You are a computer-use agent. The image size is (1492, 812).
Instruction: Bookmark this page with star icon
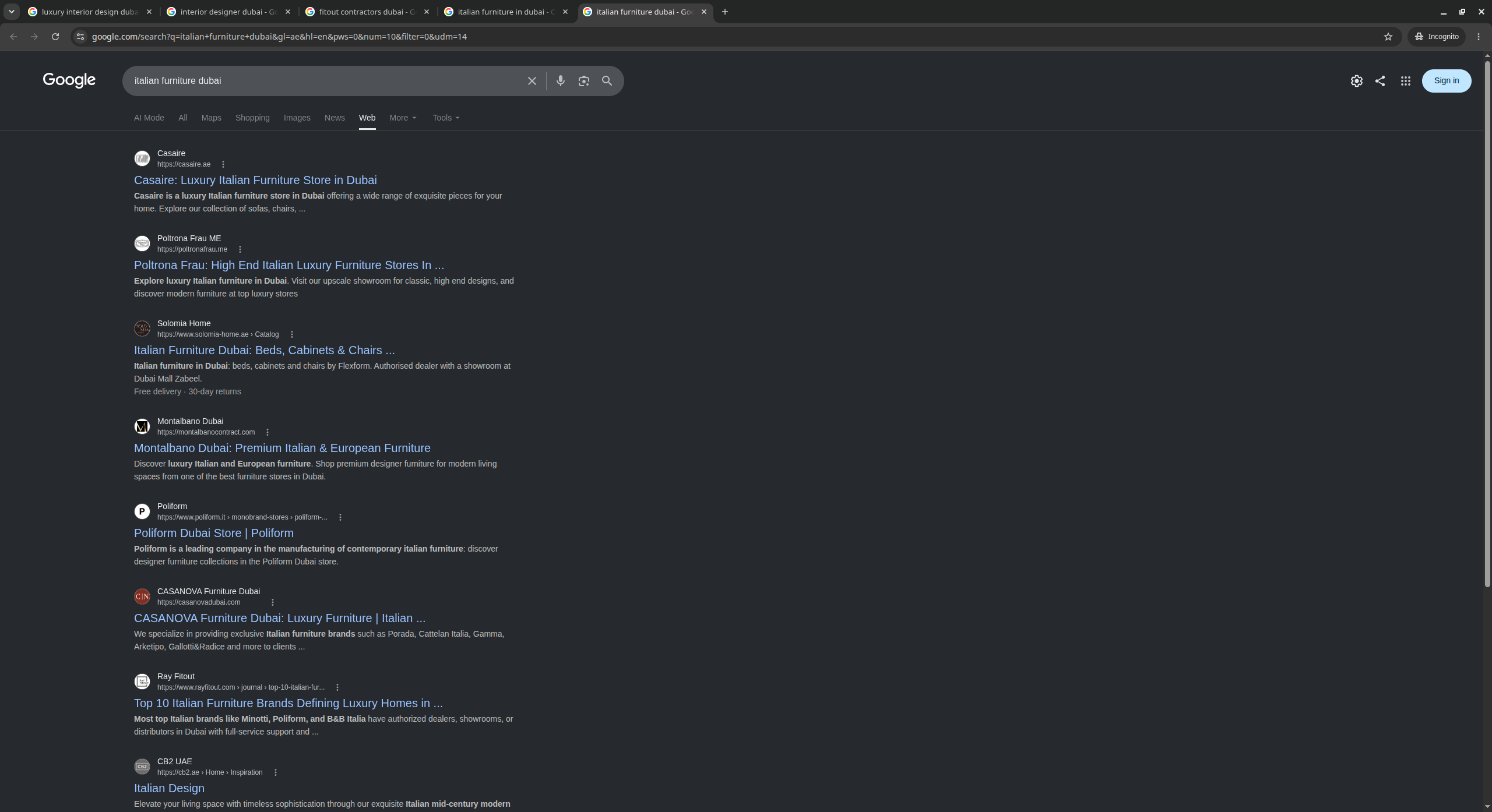coord(1388,37)
